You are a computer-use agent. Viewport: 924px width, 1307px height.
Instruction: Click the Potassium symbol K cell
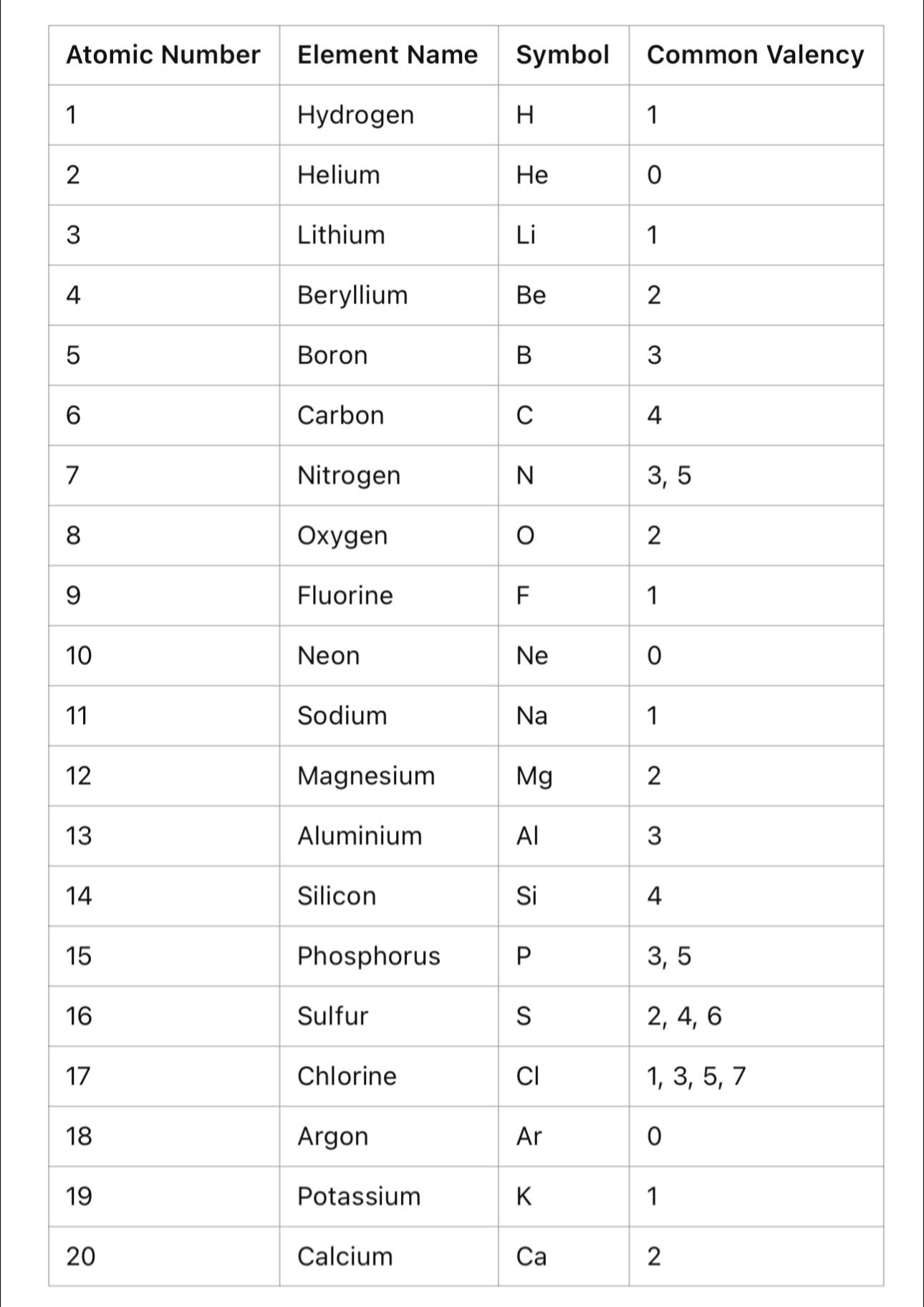[x=564, y=1197]
